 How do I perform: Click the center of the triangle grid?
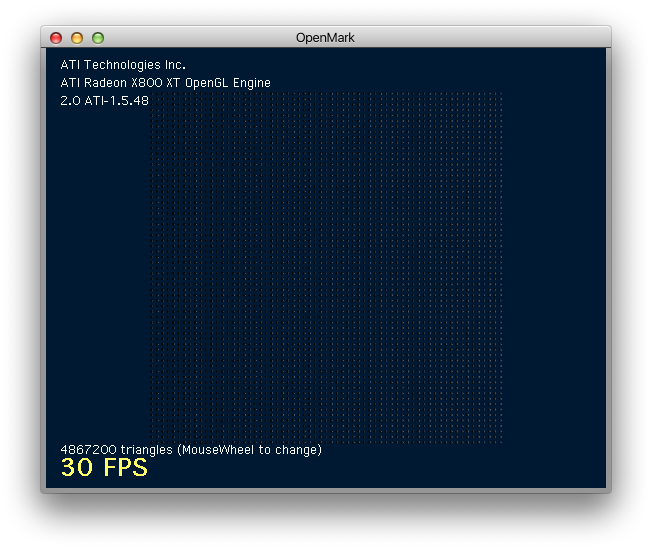[326, 267]
